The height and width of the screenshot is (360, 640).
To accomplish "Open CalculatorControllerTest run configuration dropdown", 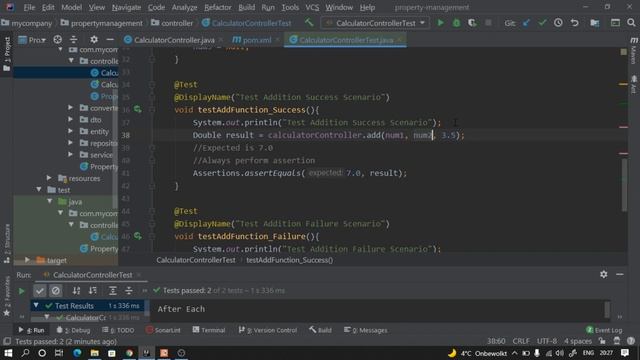I will coord(376,23).
